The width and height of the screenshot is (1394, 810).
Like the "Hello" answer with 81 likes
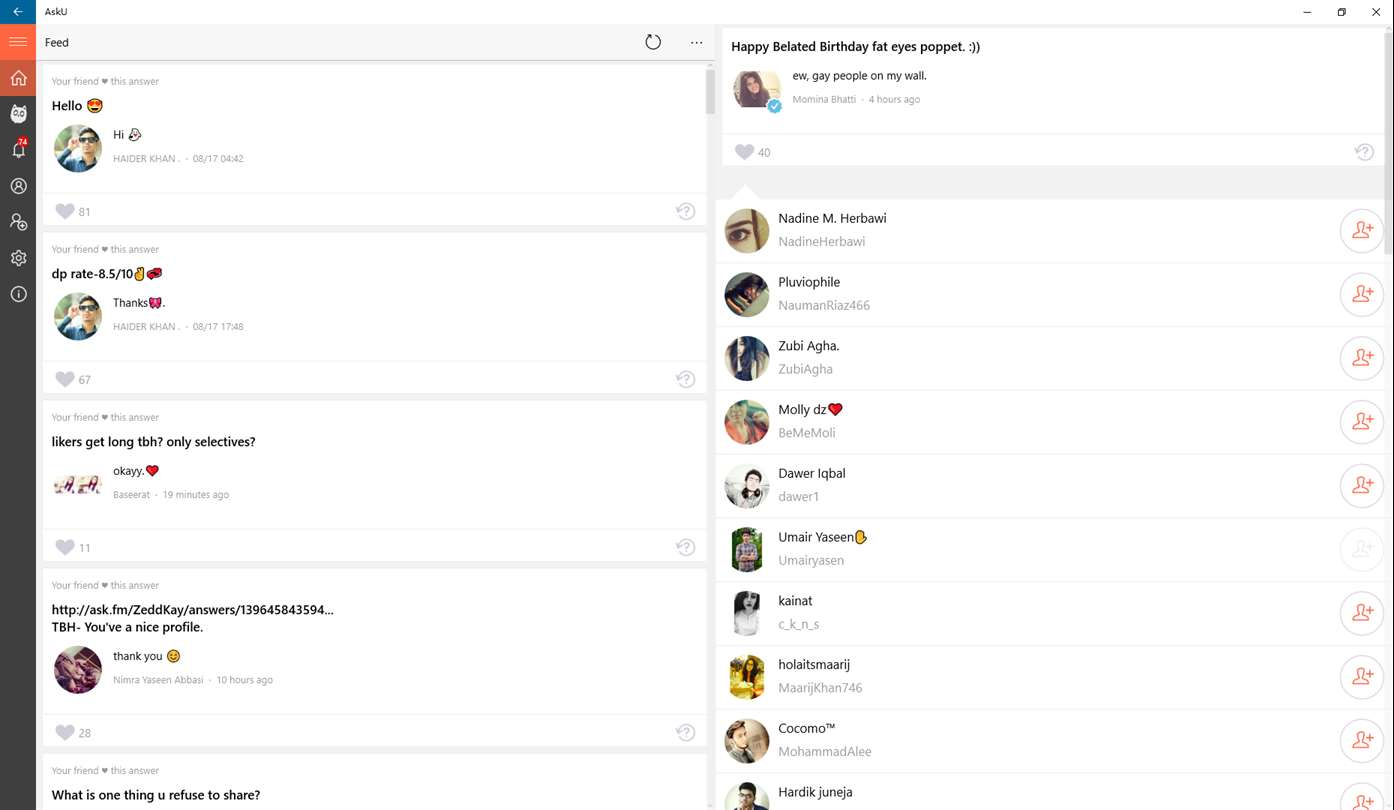[65, 211]
